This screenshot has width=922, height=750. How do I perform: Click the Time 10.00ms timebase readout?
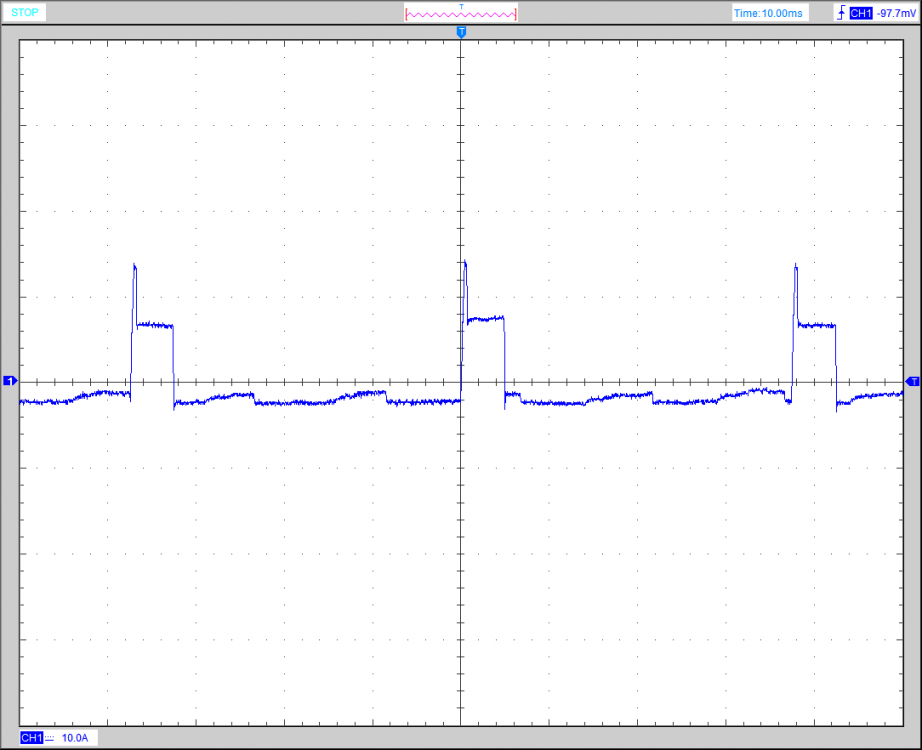coord(768,13)
